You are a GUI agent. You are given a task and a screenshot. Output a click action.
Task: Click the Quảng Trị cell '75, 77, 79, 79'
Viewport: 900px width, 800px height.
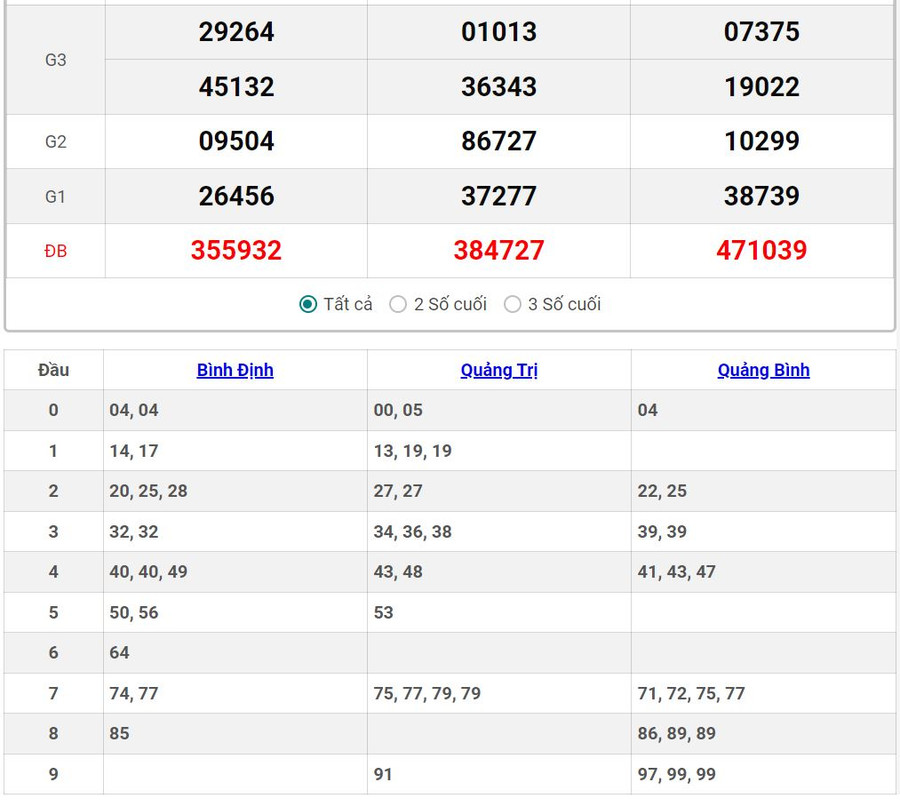click(x=427, y=693)
